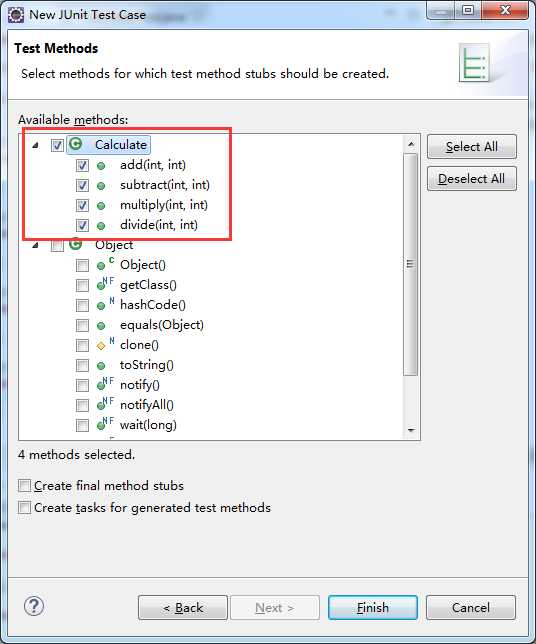Click the toString() method icon
This screenshot has height=644, width=536.
(101, 366)
